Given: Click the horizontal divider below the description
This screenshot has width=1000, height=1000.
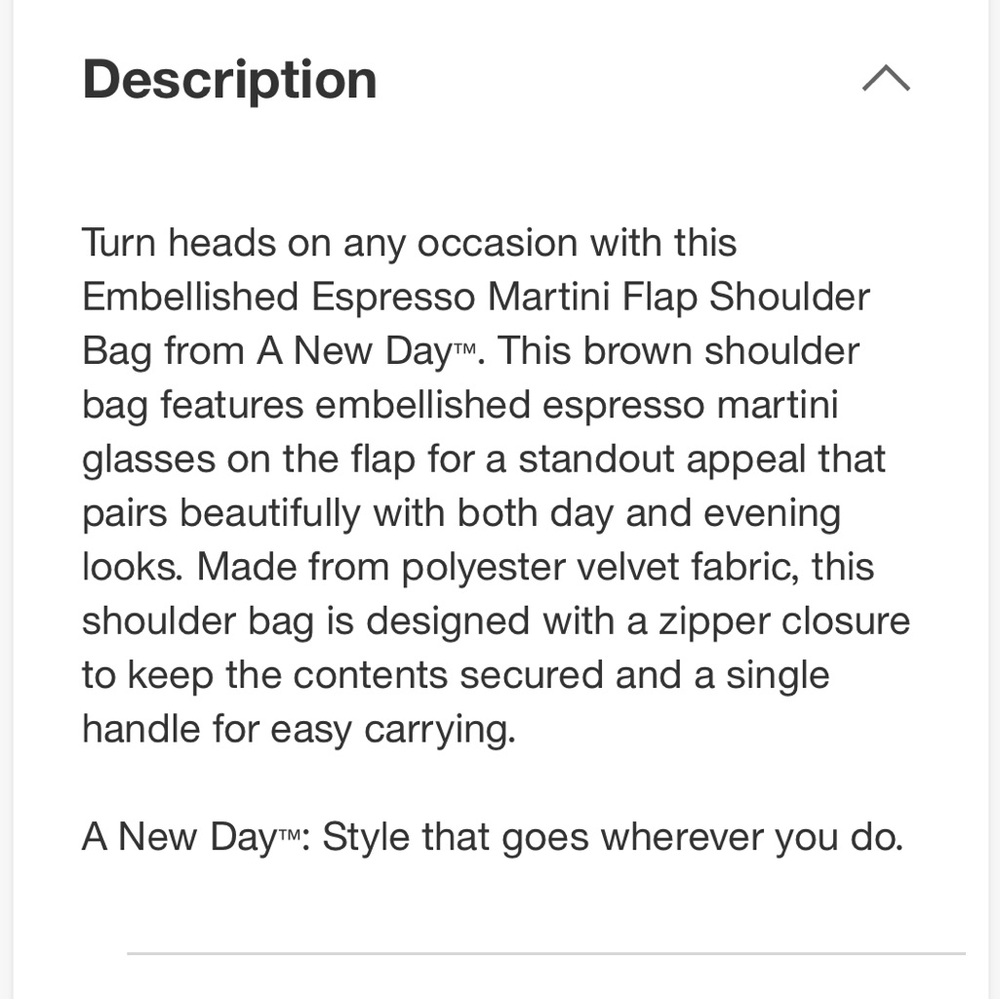Looking at the screenshot, I should [545, 954].
